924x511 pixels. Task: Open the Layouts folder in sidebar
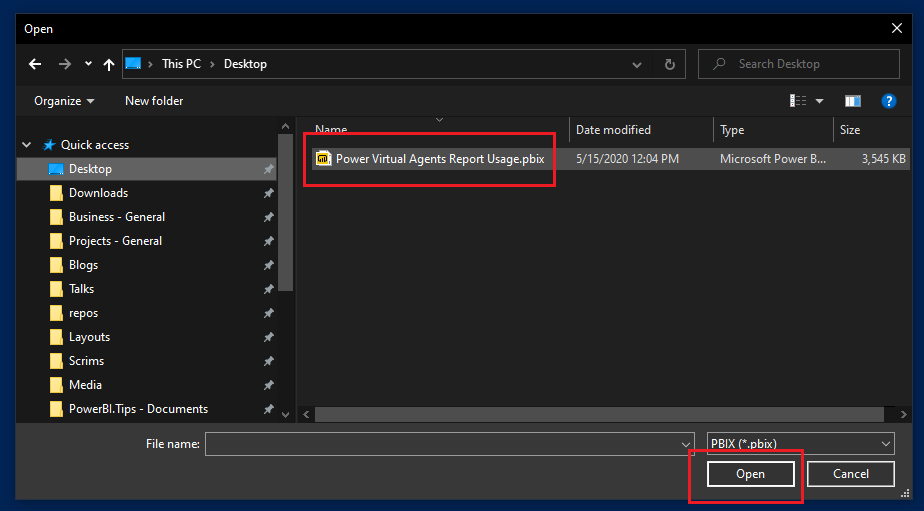[x=89, y=337]
